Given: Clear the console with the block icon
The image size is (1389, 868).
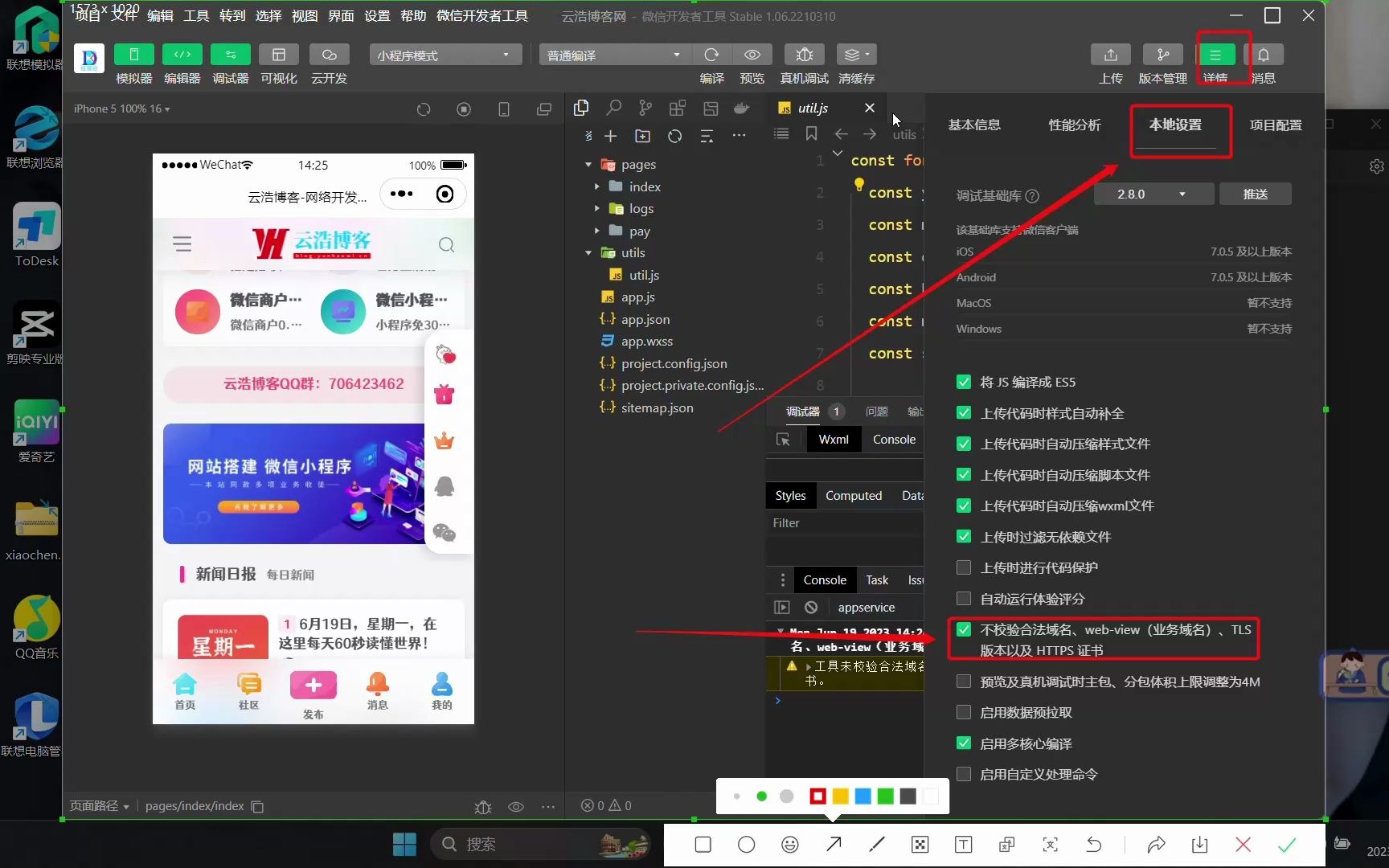Looking at the screenshot, I should (811, 608).
